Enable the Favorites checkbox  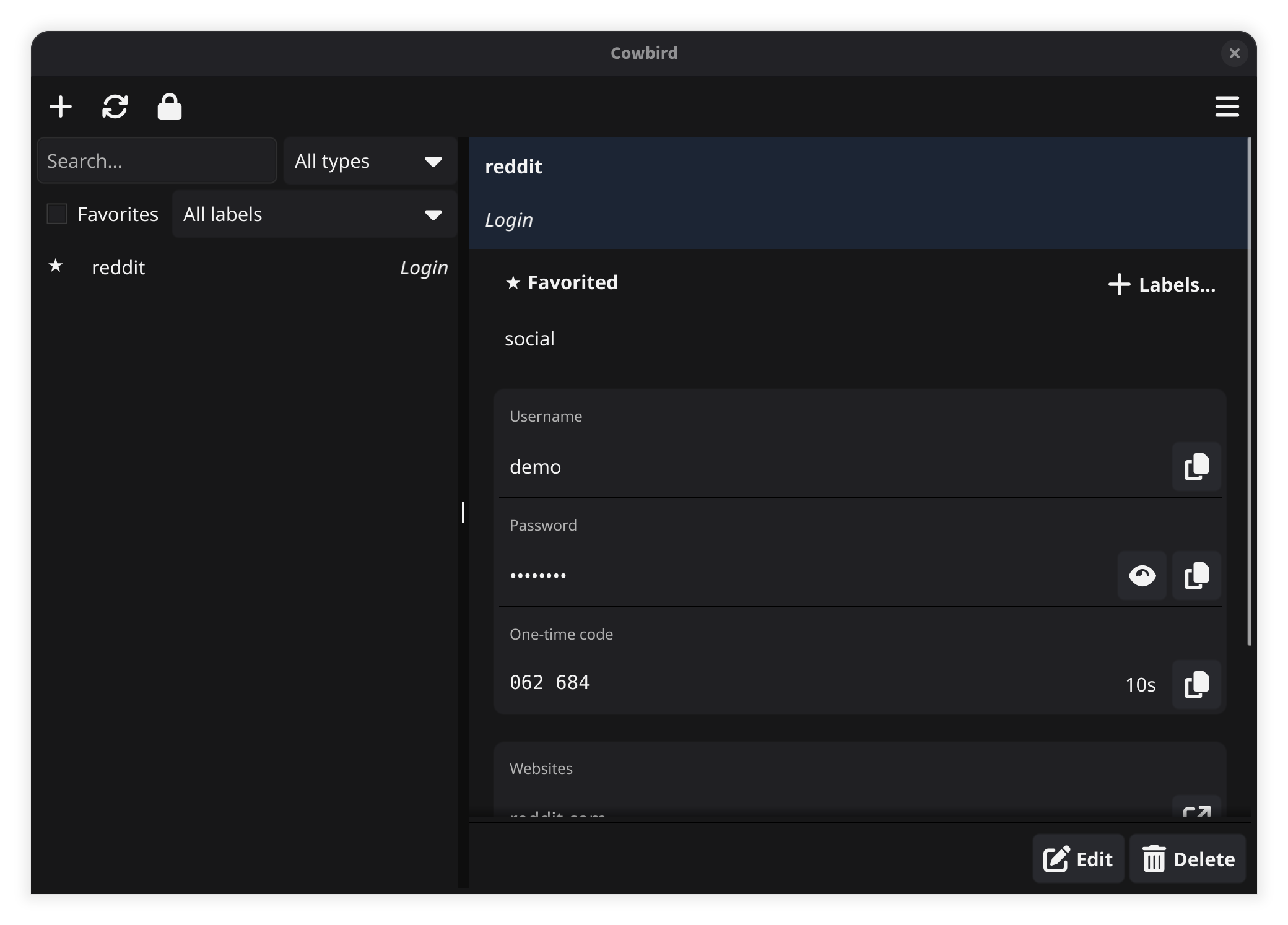tap(57, 214)
